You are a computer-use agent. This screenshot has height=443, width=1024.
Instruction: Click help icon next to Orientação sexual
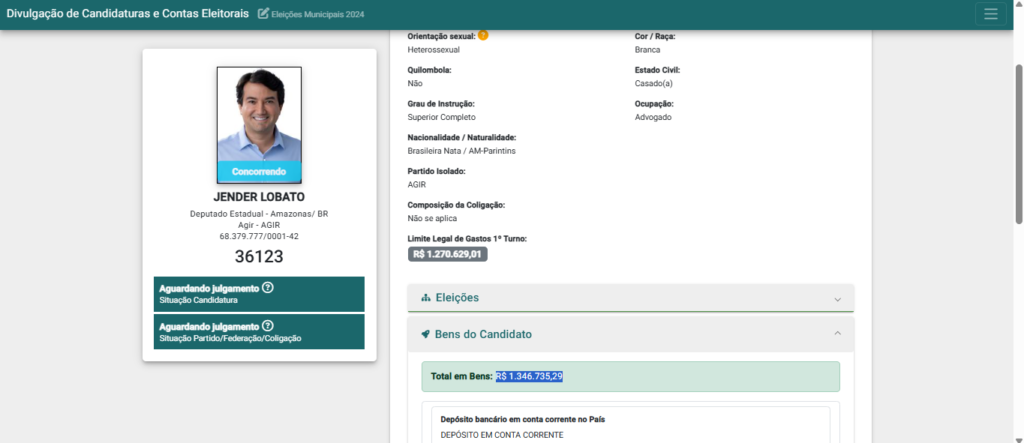point(483,35)
